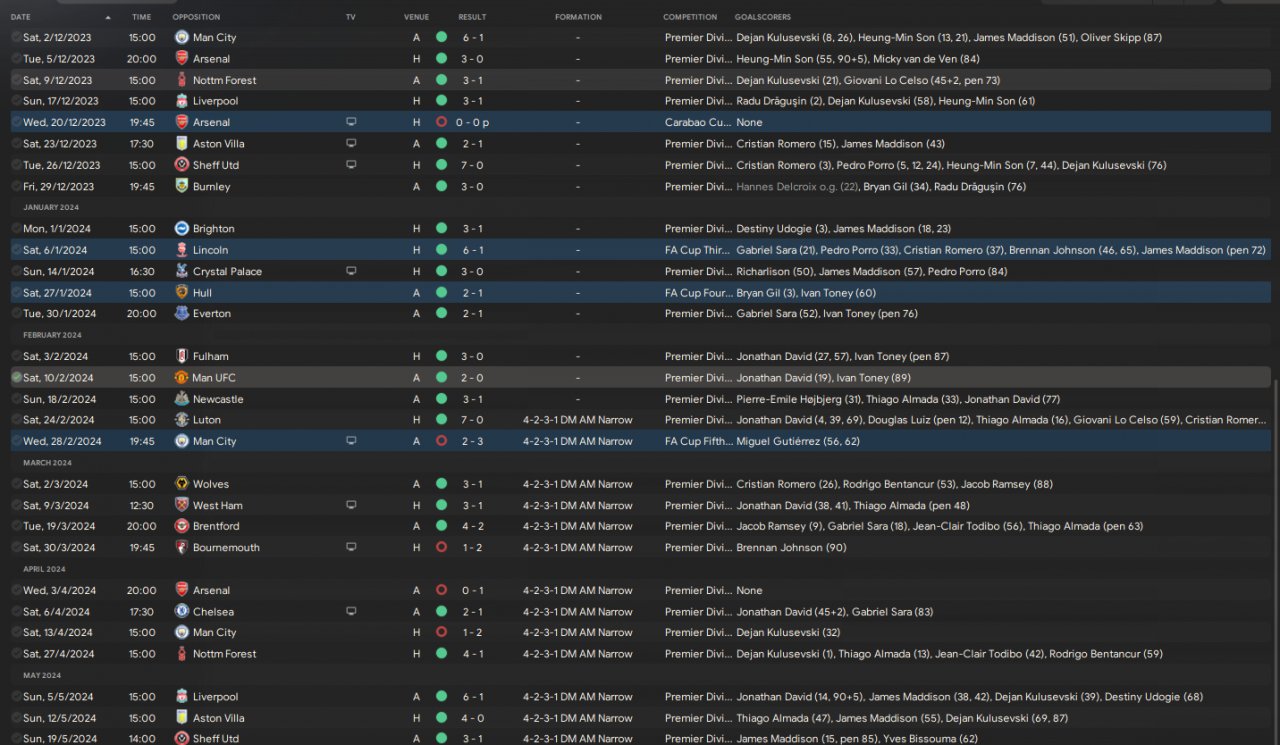Click the West Ham club badge

point(182,505)
